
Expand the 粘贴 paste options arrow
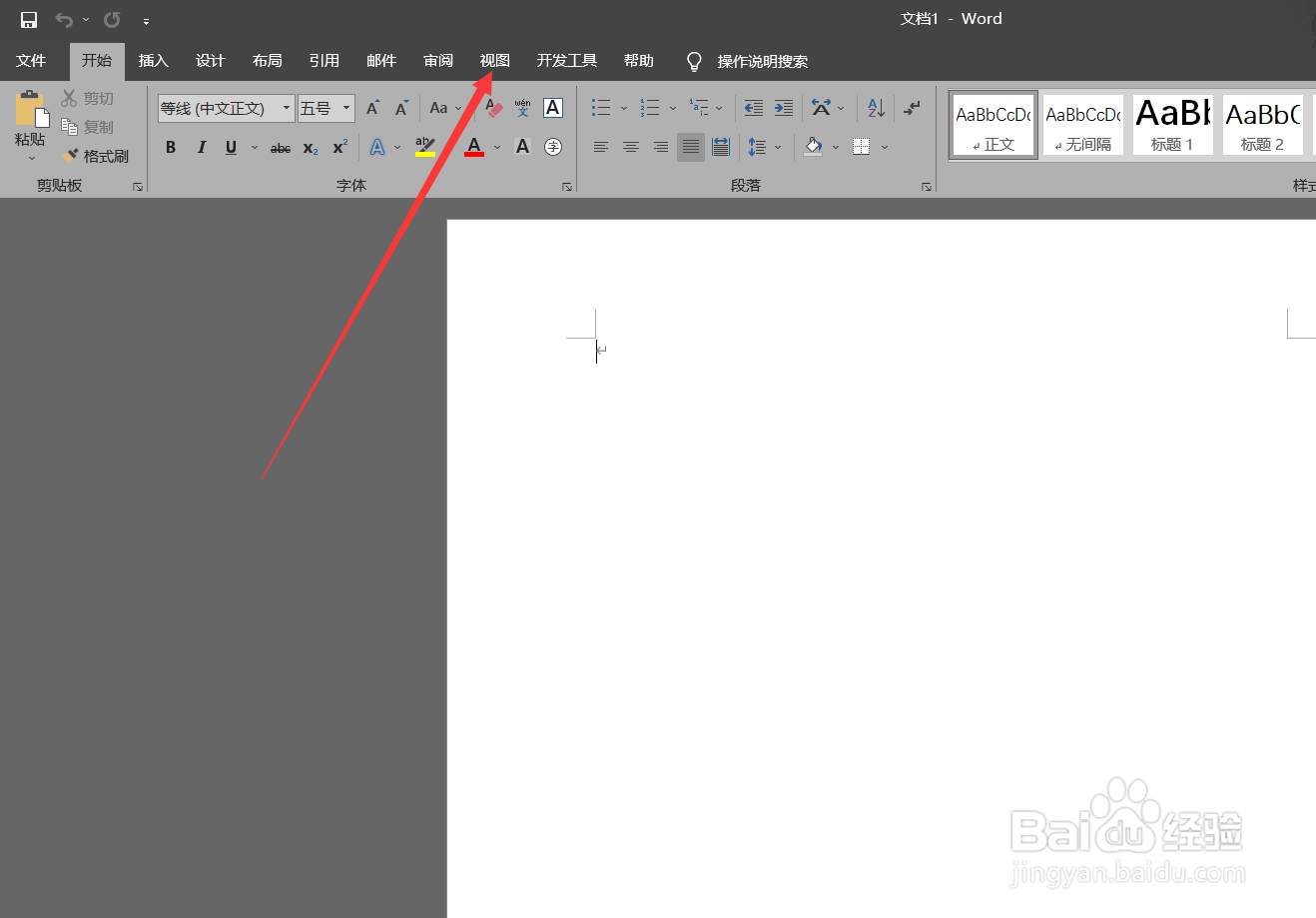[31, 157]
